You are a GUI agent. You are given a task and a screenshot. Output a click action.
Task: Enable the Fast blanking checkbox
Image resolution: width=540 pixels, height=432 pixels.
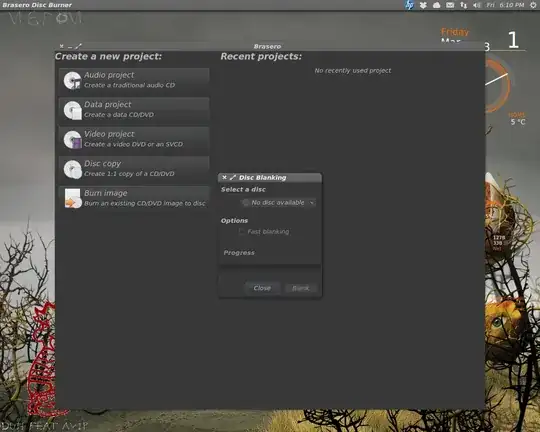(x=242, y=231)
